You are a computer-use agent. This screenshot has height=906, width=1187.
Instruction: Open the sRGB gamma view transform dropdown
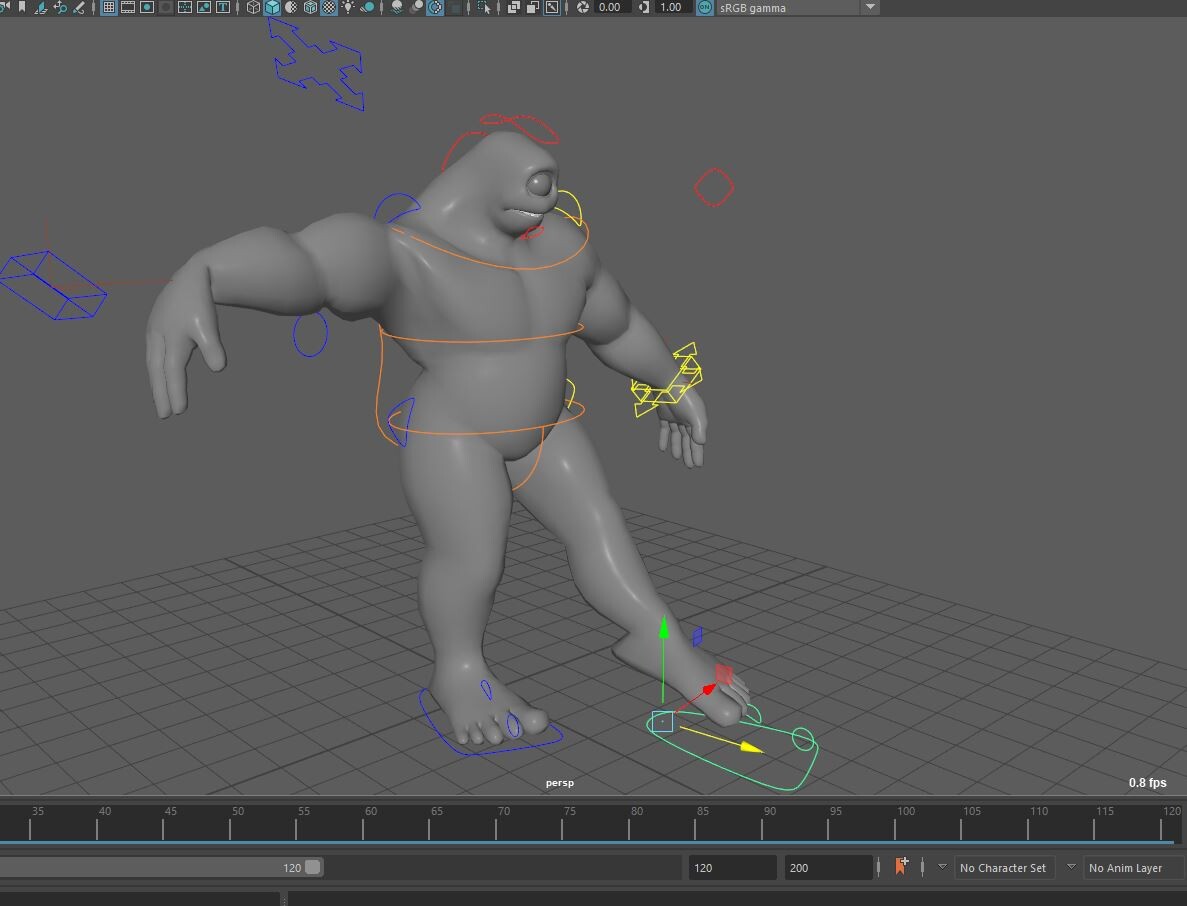(x=870, y=8)
